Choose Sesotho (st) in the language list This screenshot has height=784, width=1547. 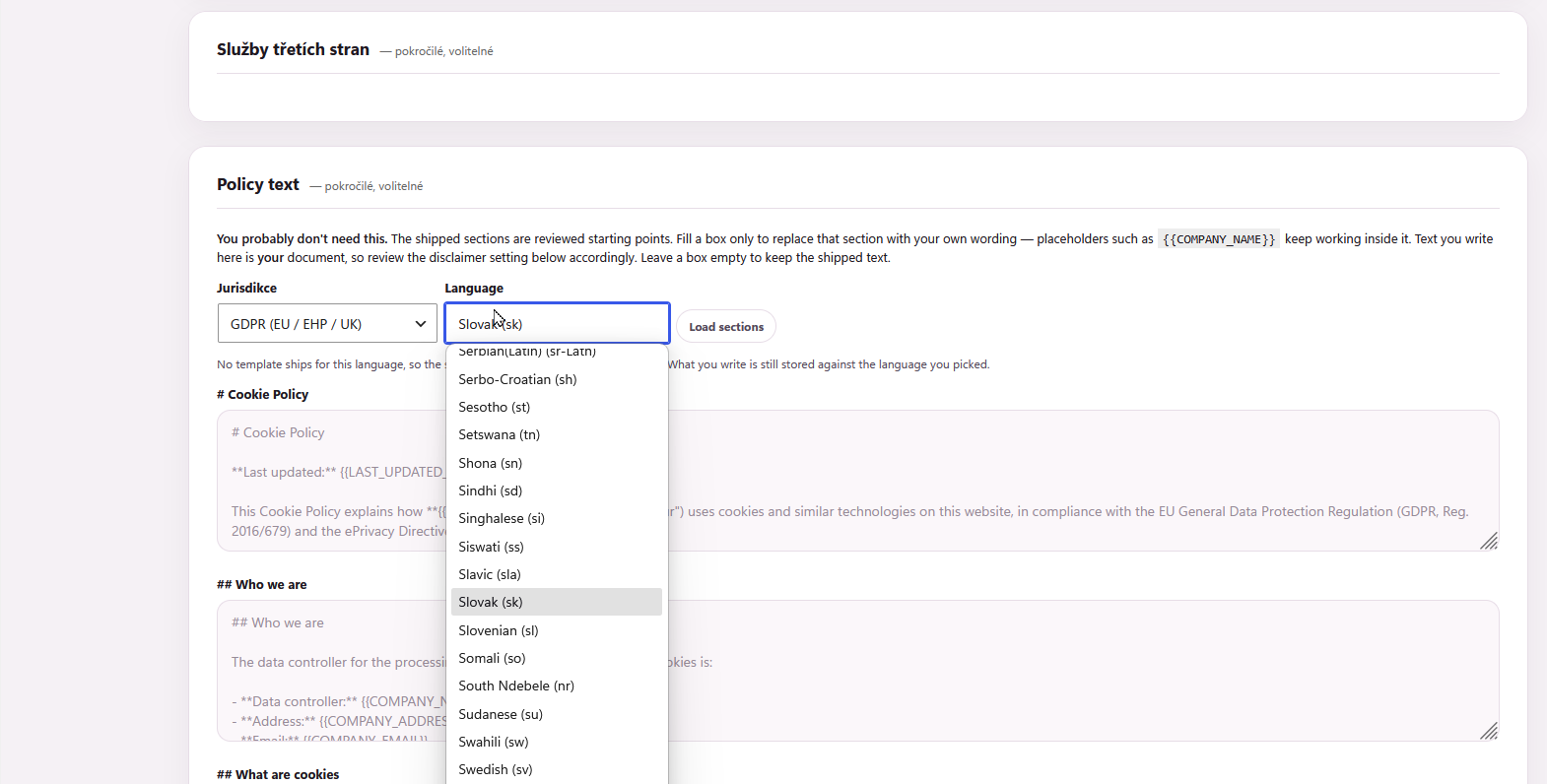click(557, 407)
